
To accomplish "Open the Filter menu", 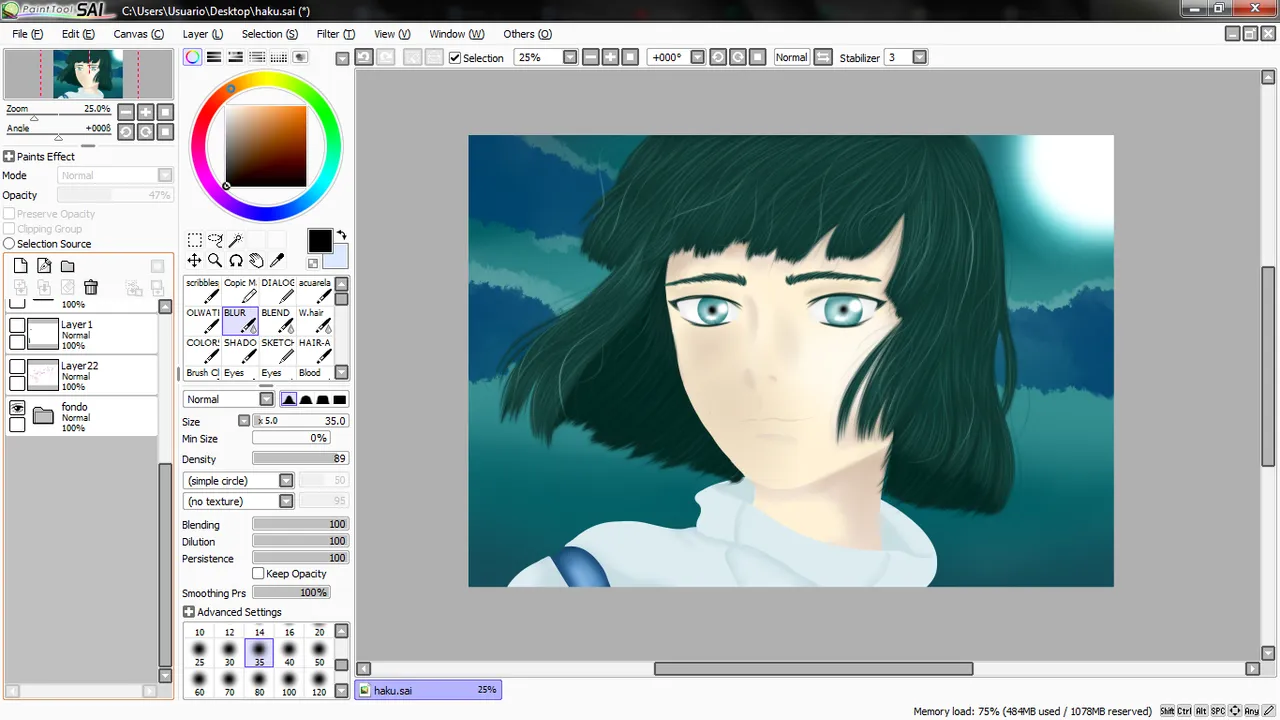I will 335,34.
